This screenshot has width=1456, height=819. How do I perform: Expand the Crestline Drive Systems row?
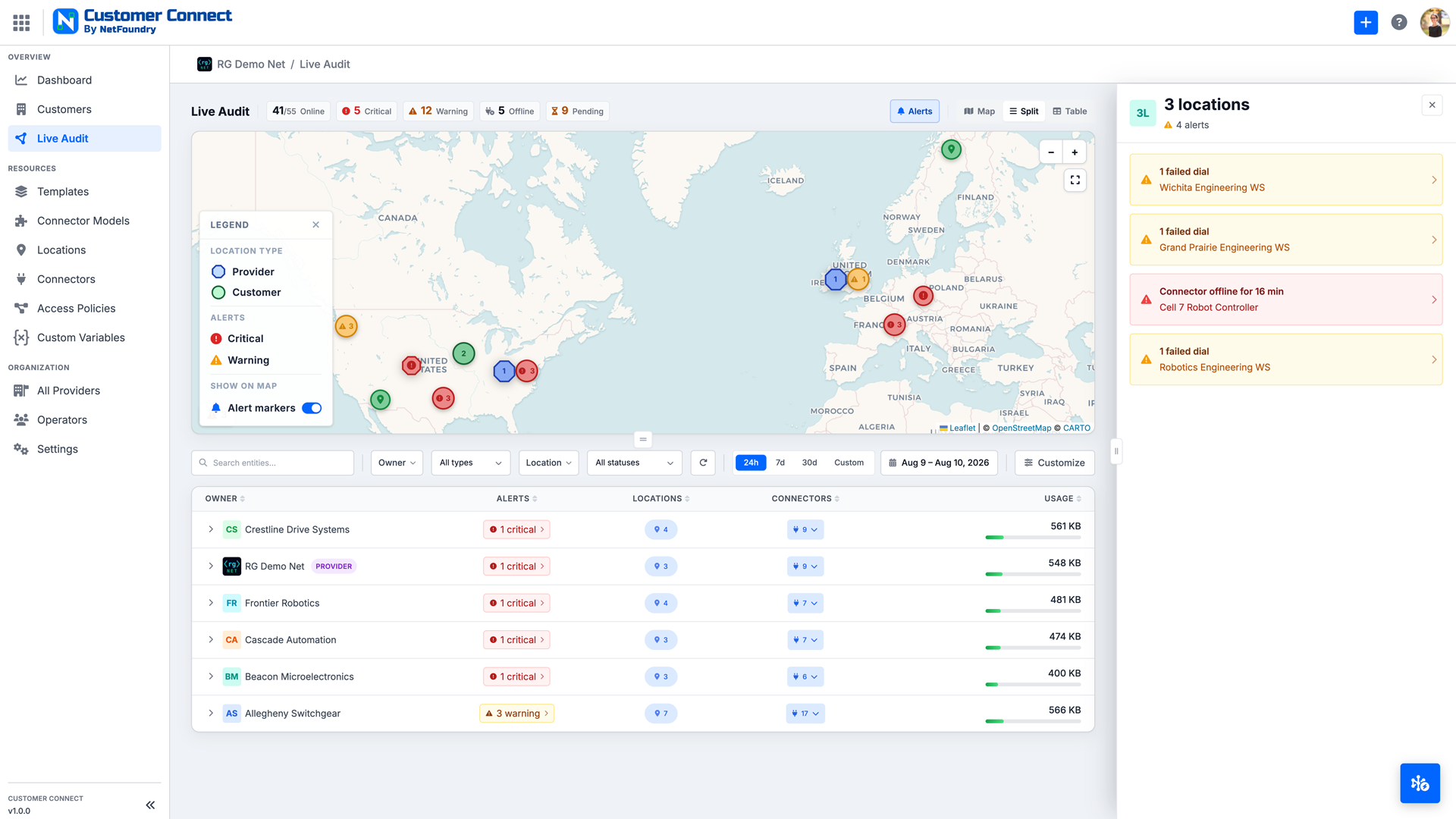coord(211,529)
